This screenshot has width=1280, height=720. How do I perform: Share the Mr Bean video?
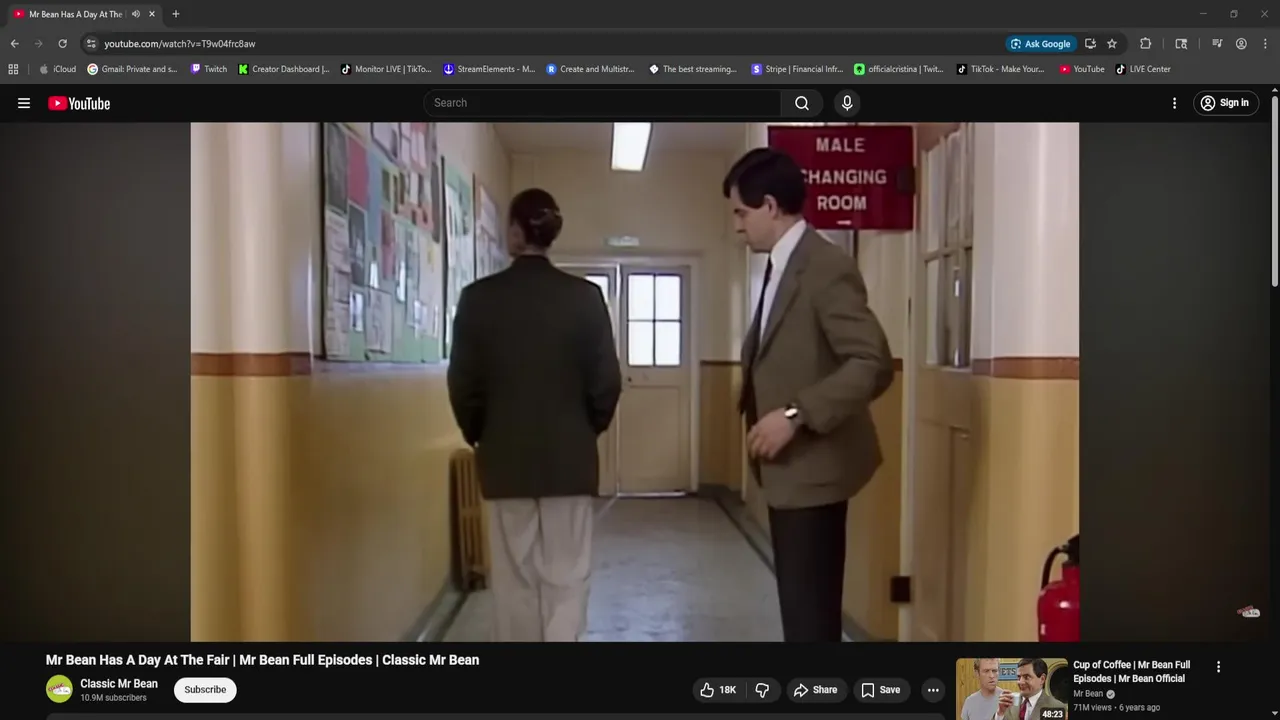point(815,690)
